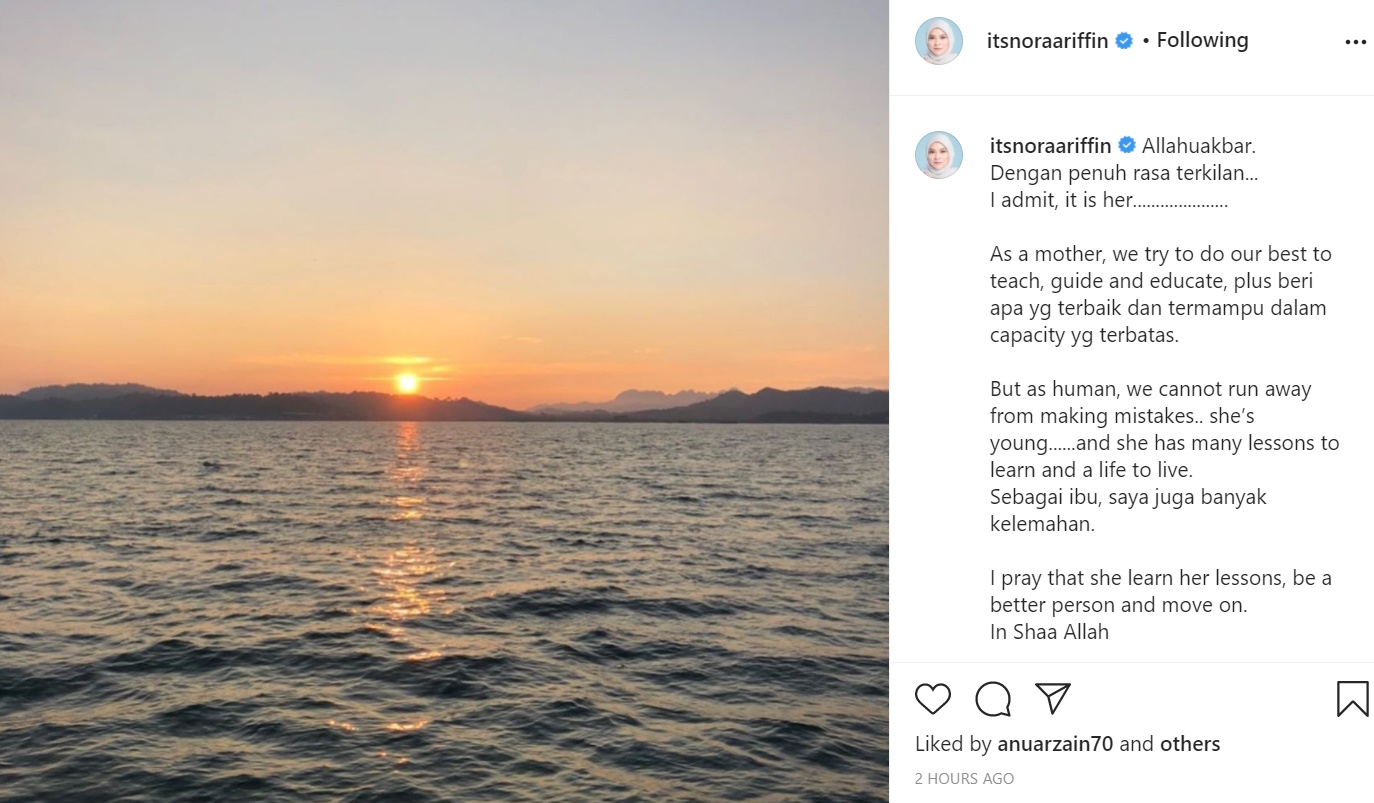
Task: Click the sun in the photo
Action: (407, 382)
